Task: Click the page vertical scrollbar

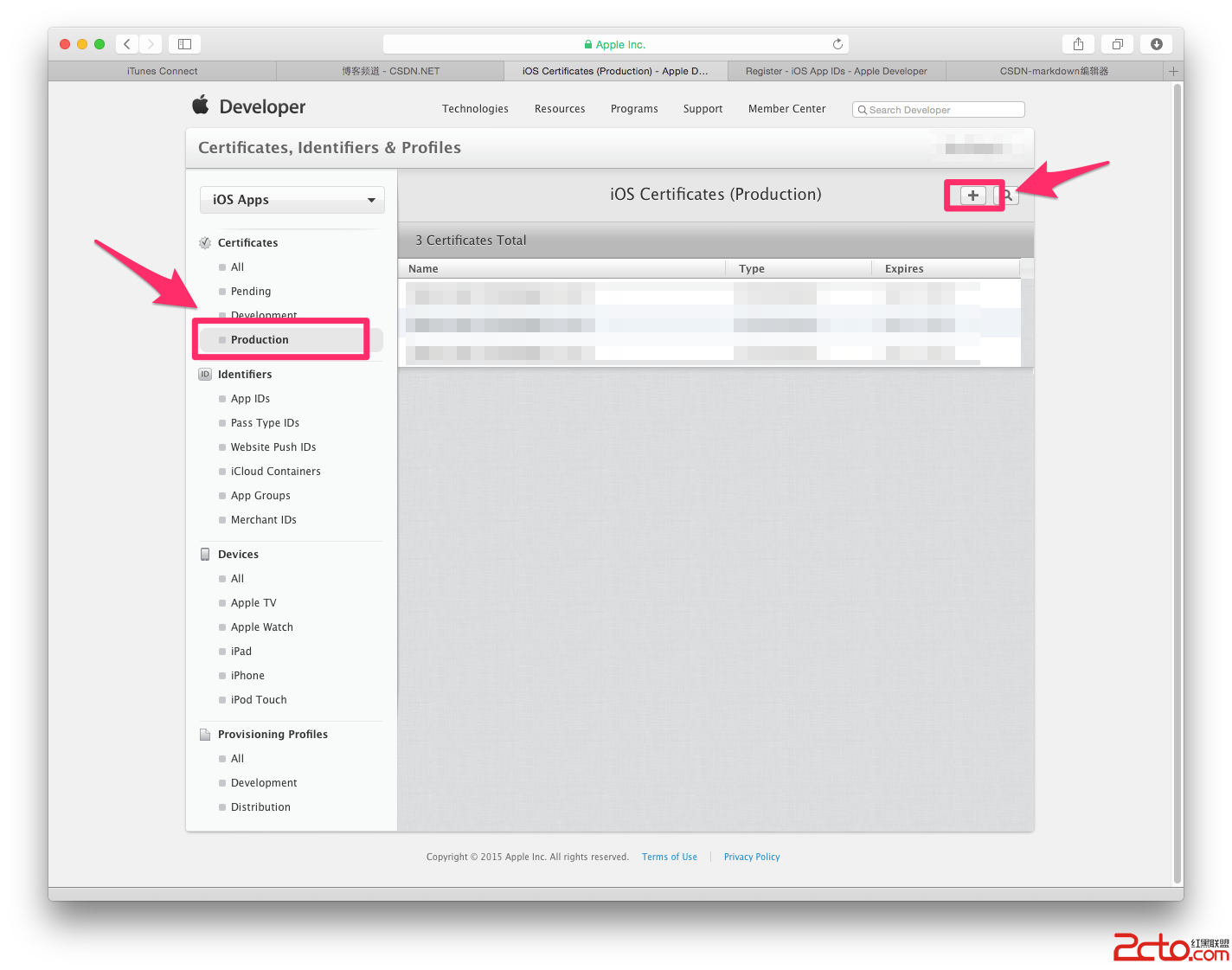Action: [1177, 485]
